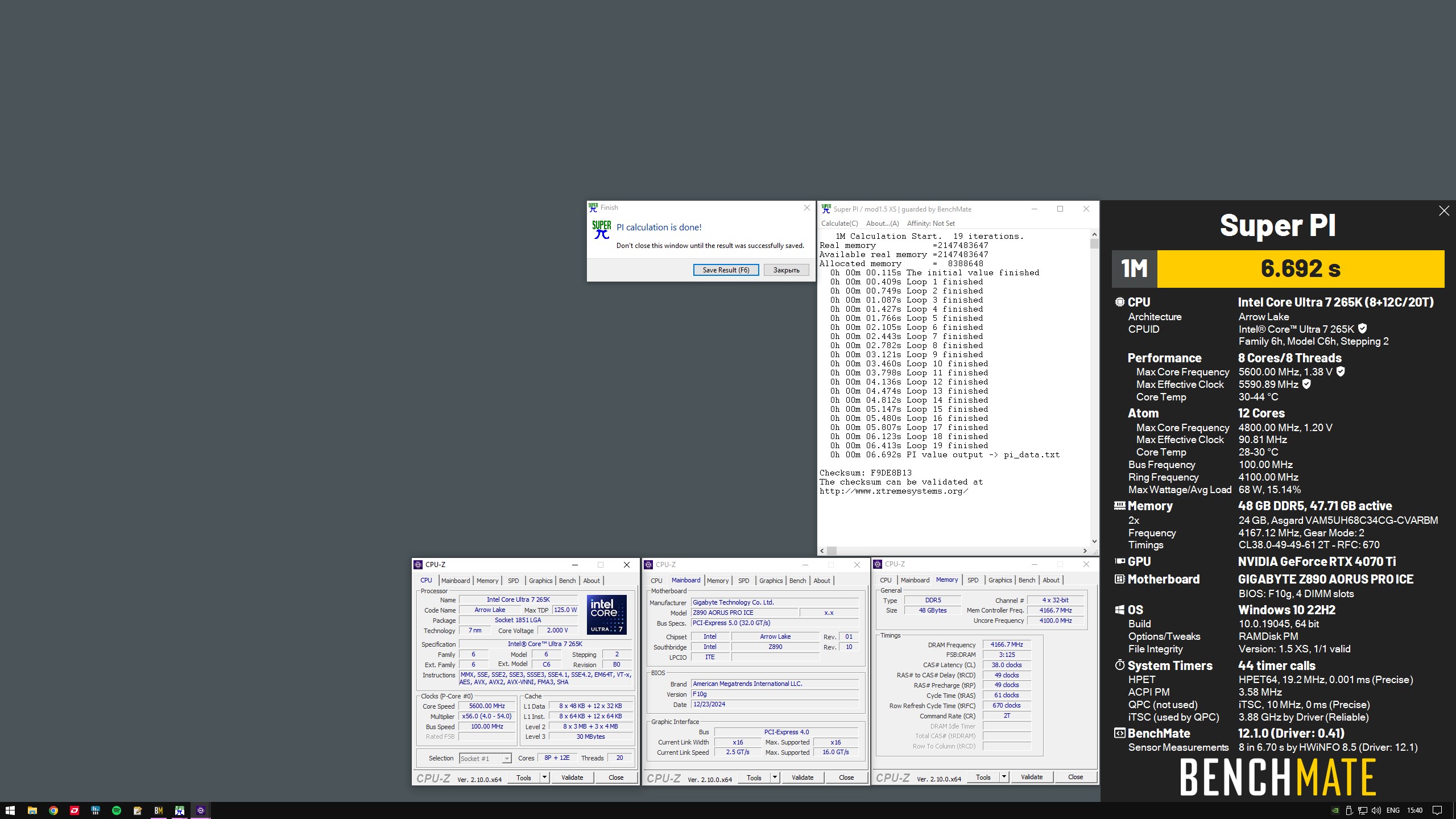The height and width of the screenshot is (819, 1456).
Task: Click the Super PI horizontal scrollbar thumb
Action: [x=832, y=551]
